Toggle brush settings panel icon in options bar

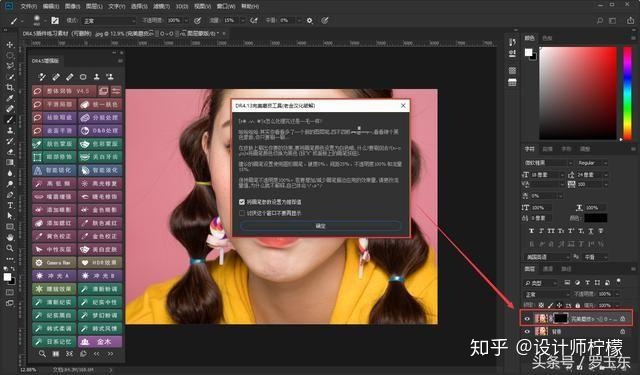pyautogui.click(x=55, y=20)
